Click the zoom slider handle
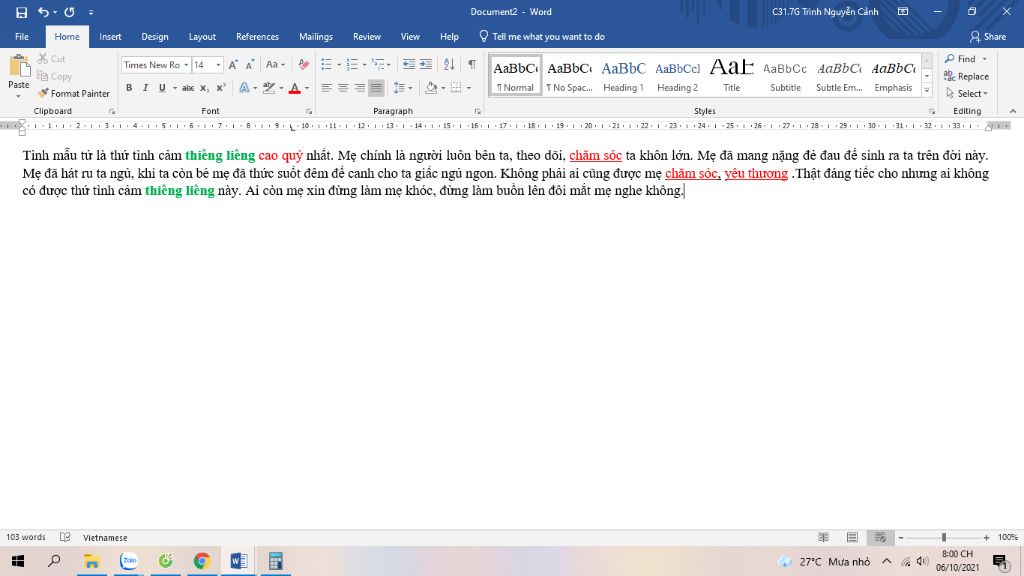The width and height of the screenshot is (1024, 576). [944, 537]
